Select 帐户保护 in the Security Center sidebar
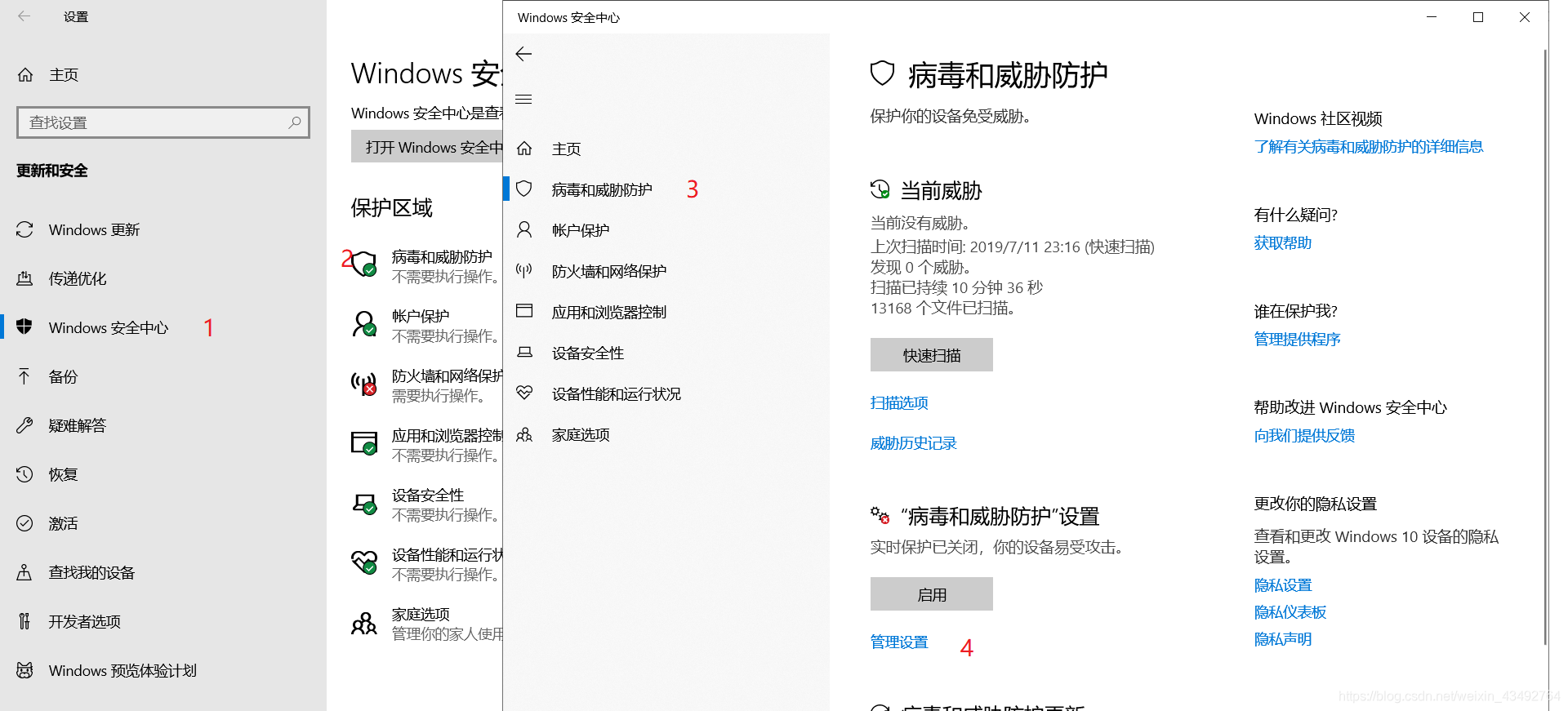This screenshot has height=711, width=1568. 580,230
